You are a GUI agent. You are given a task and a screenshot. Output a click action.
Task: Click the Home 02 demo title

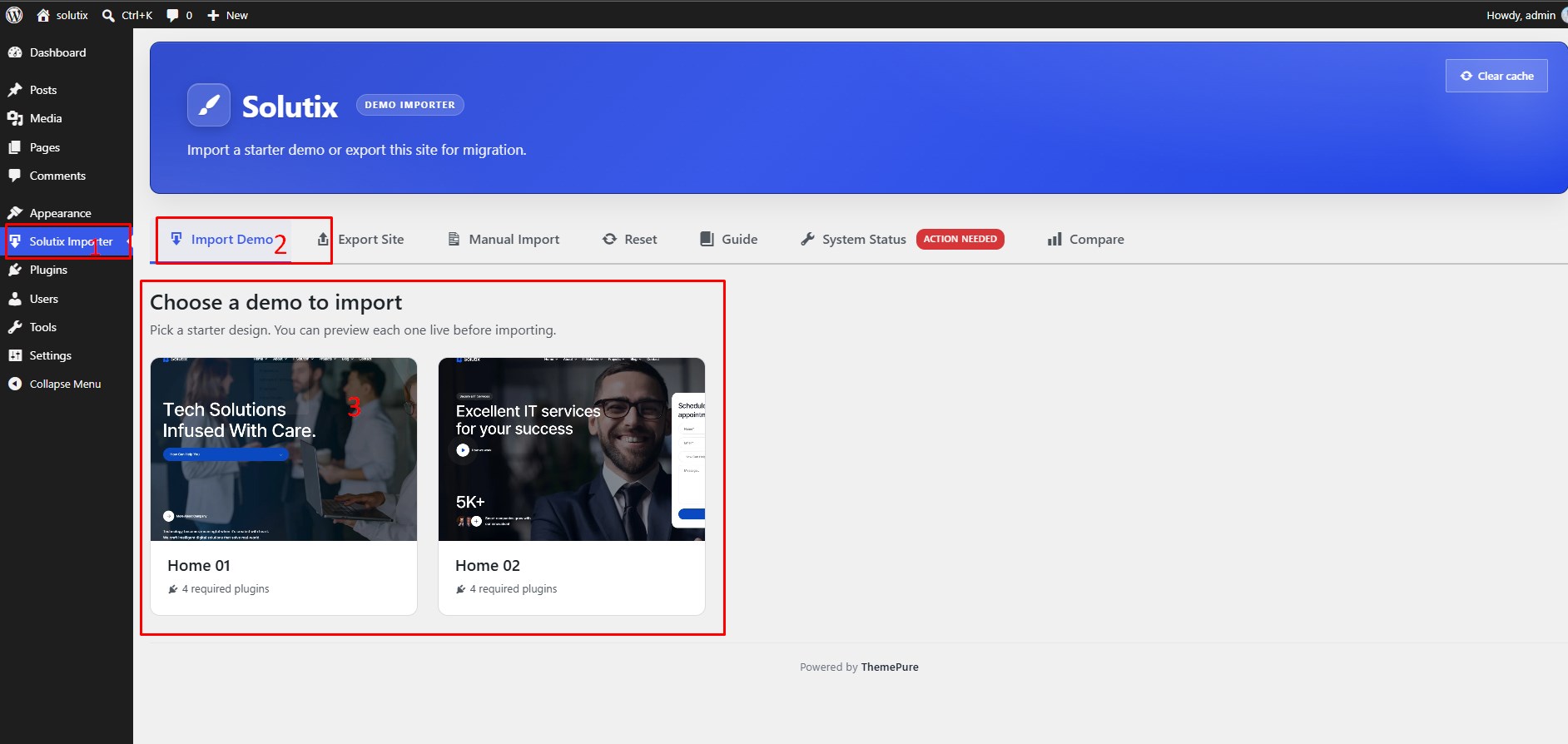488,566
